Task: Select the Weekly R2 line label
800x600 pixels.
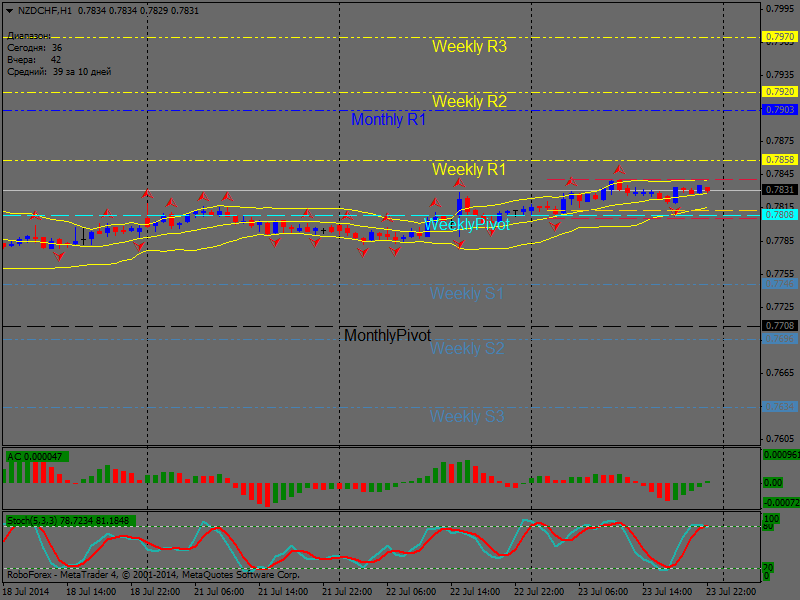Action: tap(469, 102)
